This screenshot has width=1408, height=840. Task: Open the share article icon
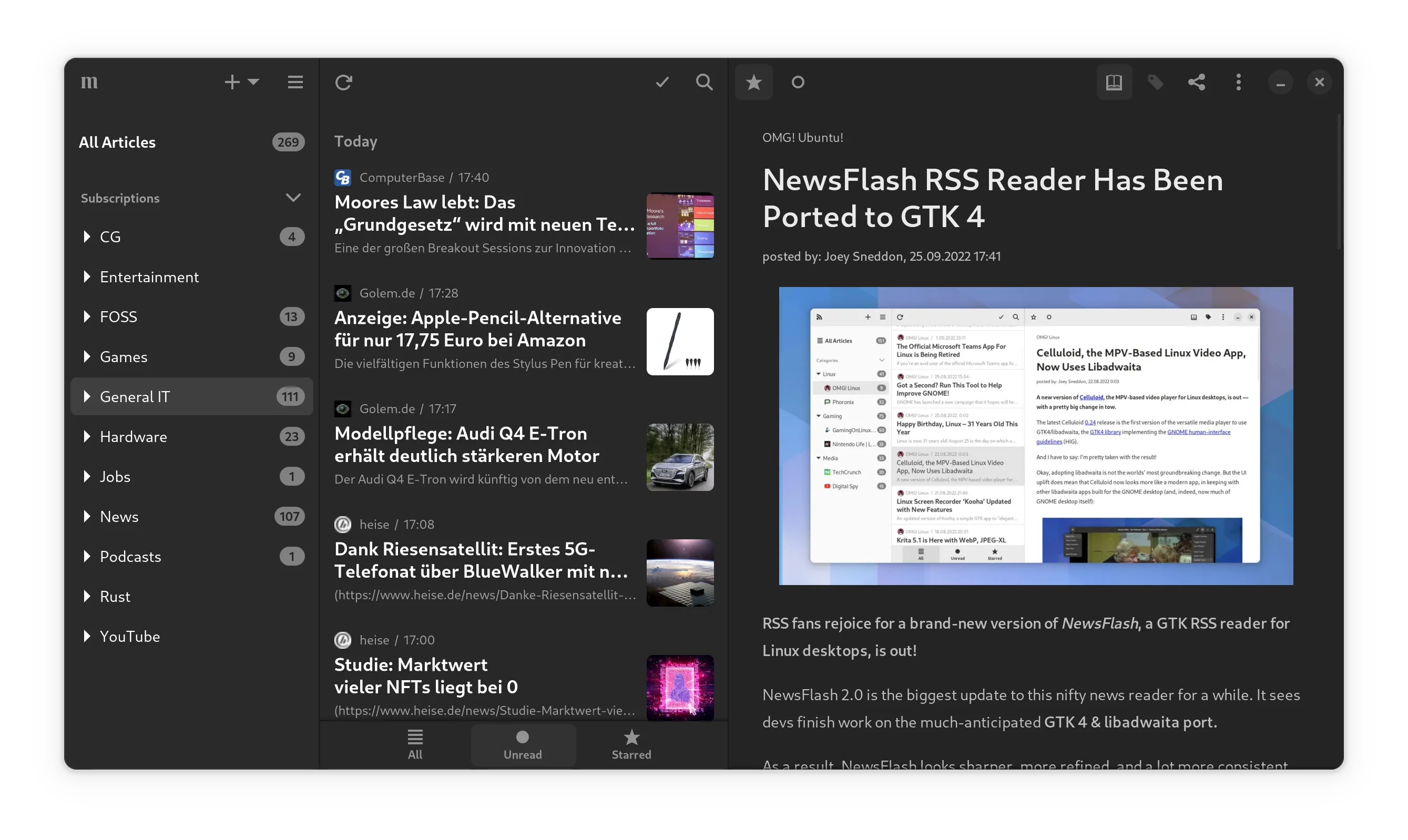1196,83
